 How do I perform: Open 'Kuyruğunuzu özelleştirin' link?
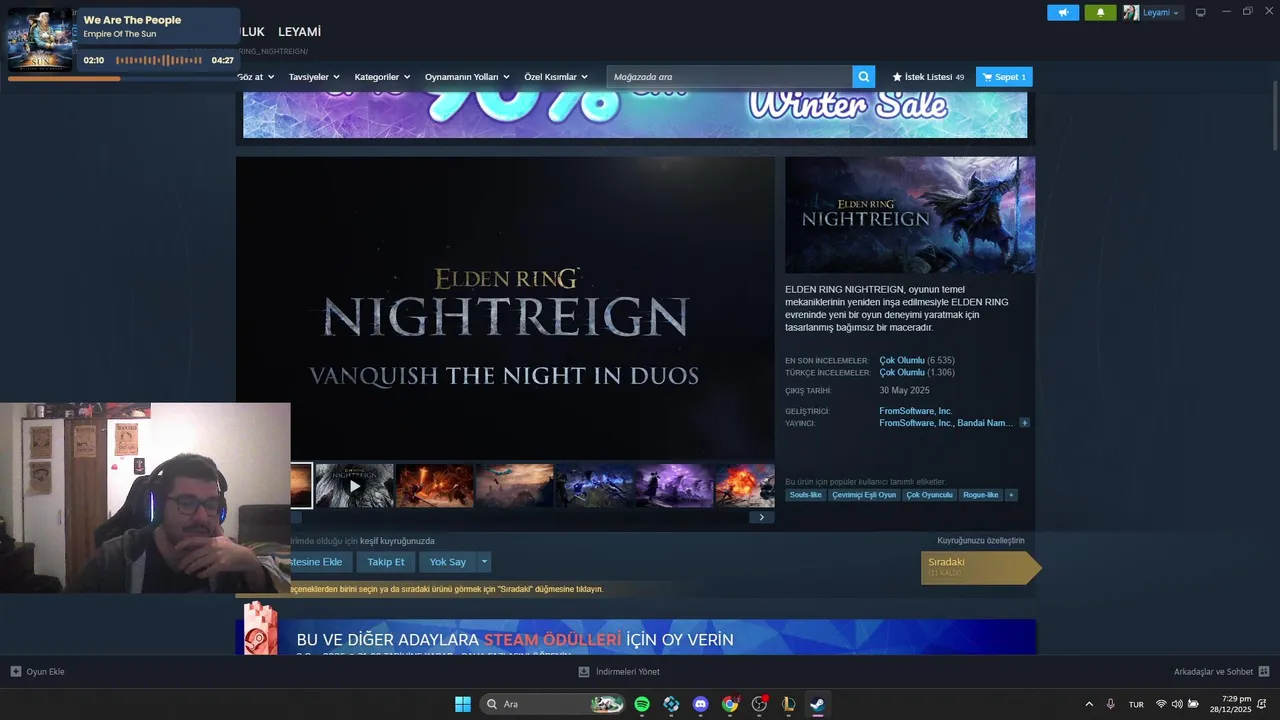click(x=981, y=541)
